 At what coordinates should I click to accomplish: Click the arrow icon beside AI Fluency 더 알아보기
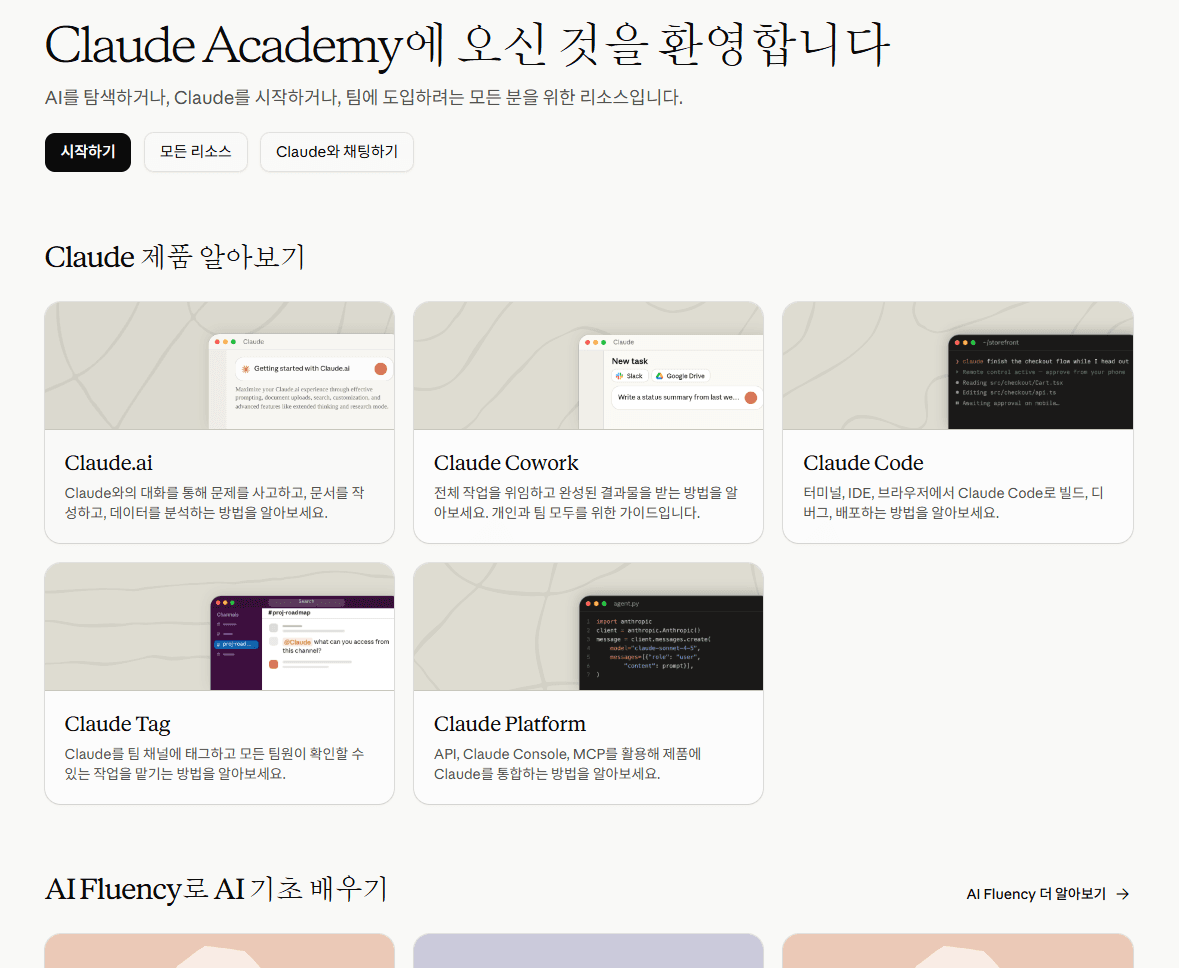1123,894
